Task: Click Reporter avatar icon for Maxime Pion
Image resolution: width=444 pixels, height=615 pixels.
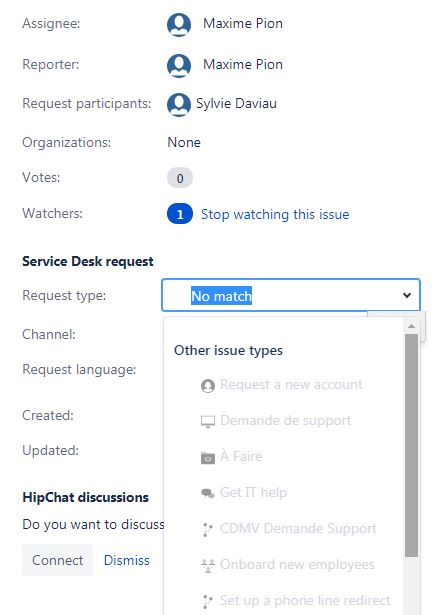Action: [x=179, y=65]
